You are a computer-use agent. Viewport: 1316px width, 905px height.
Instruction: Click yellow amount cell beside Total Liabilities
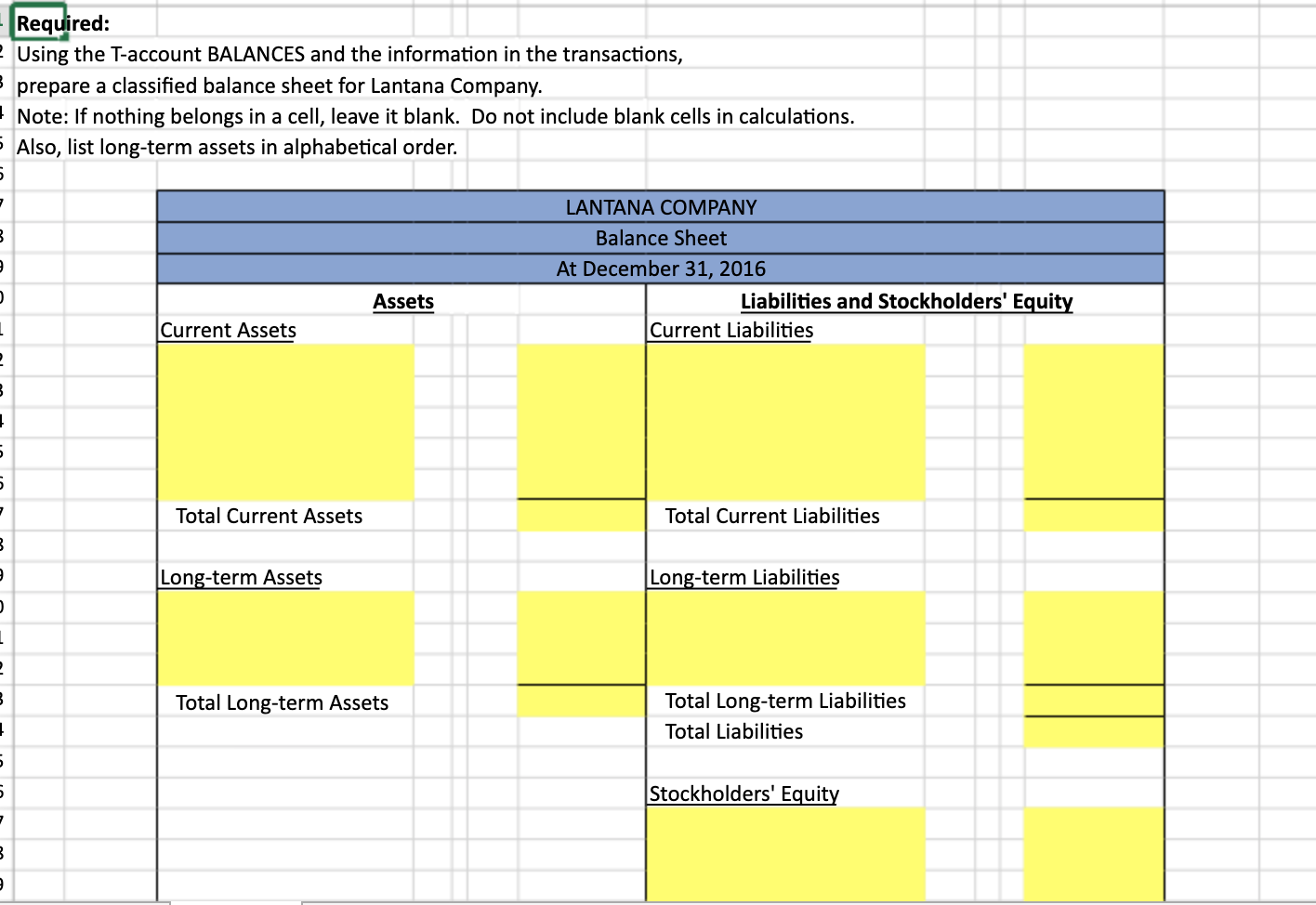click(x=1094, y=732)
